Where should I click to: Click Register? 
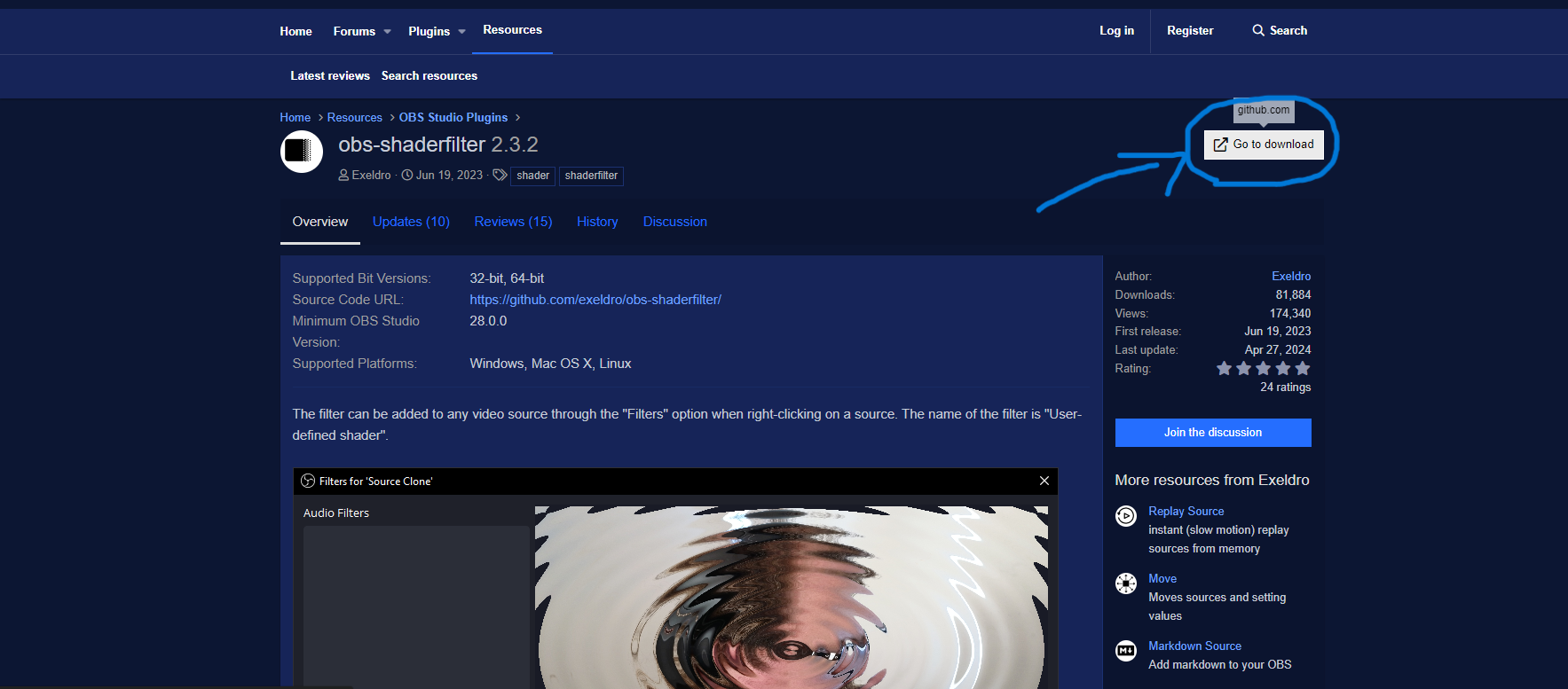[1190, 30]
